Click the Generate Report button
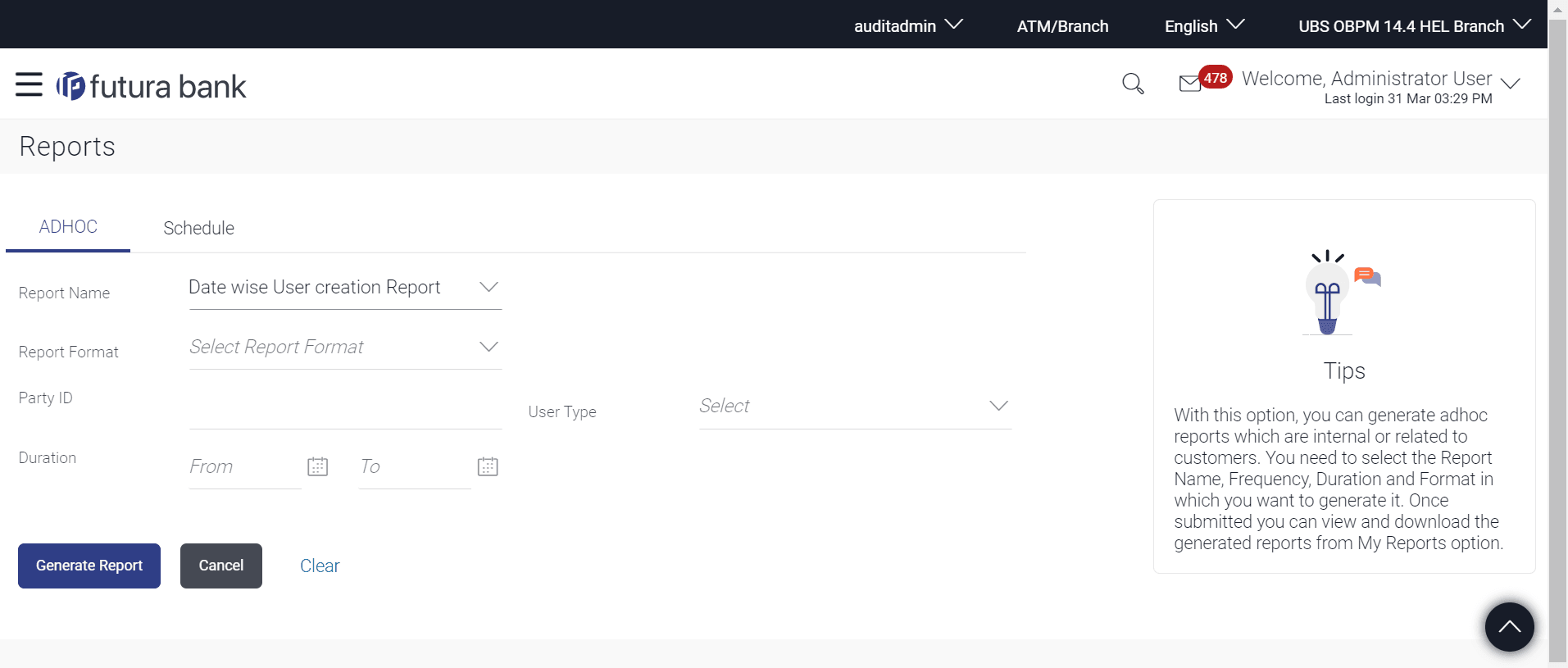 click(x=89, y=566)
